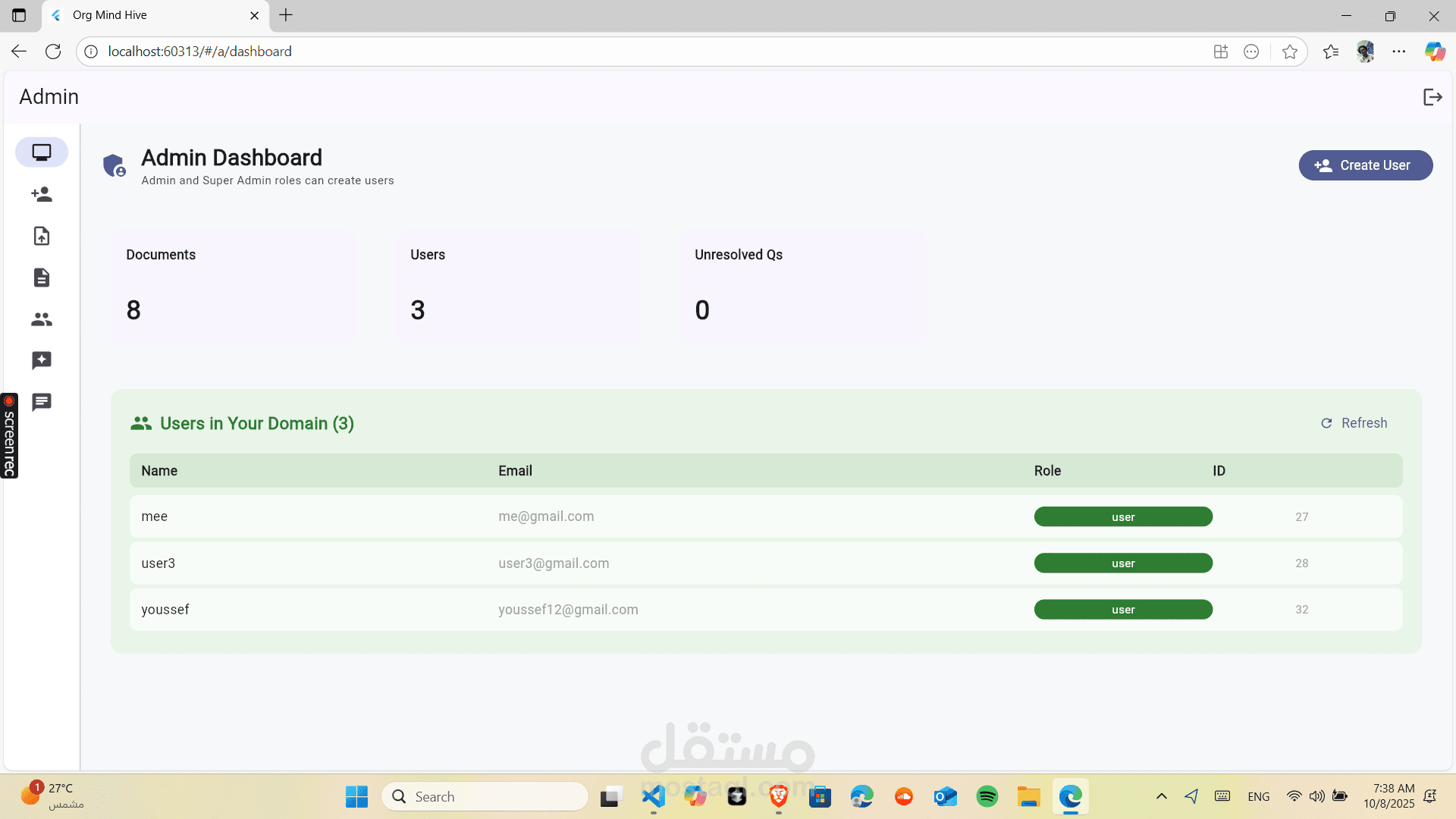The image size is (1456, 819).
Task: Open the upload document sidebar icon
Action: tap(42, 236)
